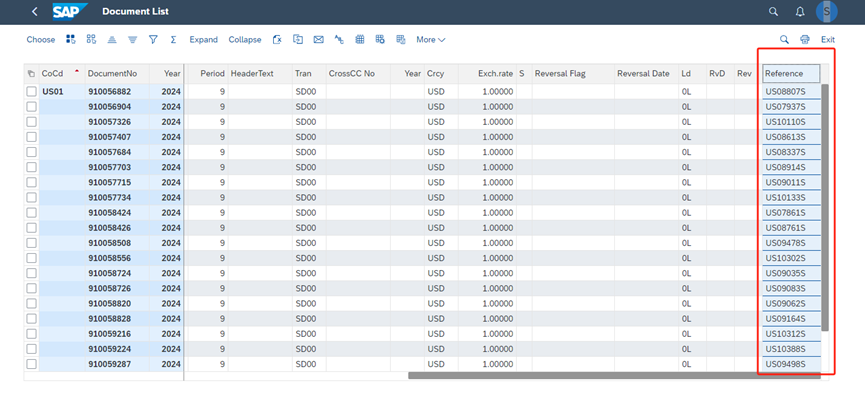Open the user profile avatar menu
The height and width of the screenshot is (404, 865).
pos(828,12)
